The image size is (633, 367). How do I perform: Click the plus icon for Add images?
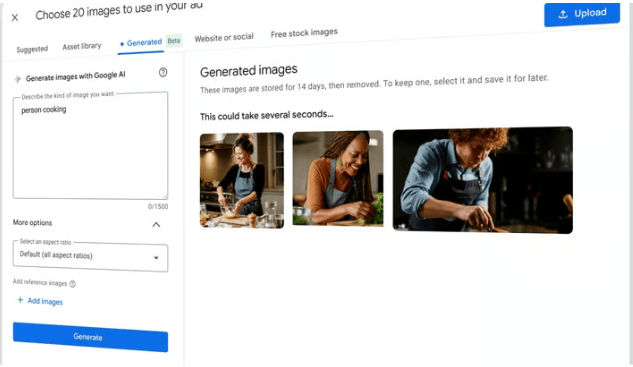[20, 300]
